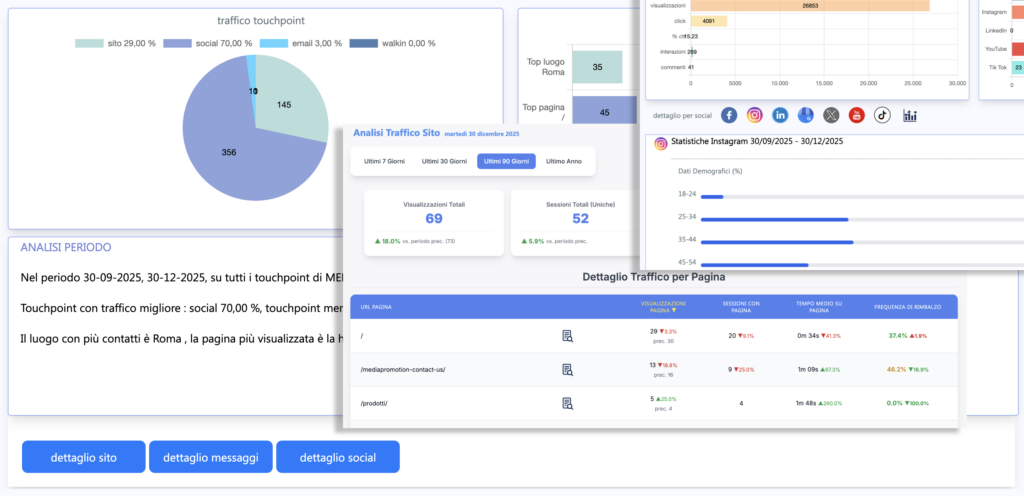The height and width of the screenshot is (496, 1024).
Task: Click the Instagram logo beside Statistiche Instagram
Action: tap(661, 144)
